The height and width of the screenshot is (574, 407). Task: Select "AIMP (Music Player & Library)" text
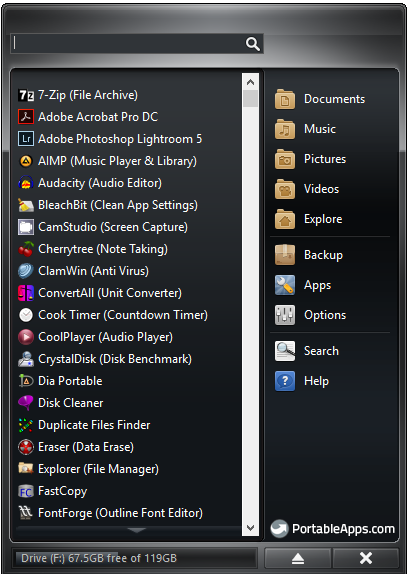117,161
